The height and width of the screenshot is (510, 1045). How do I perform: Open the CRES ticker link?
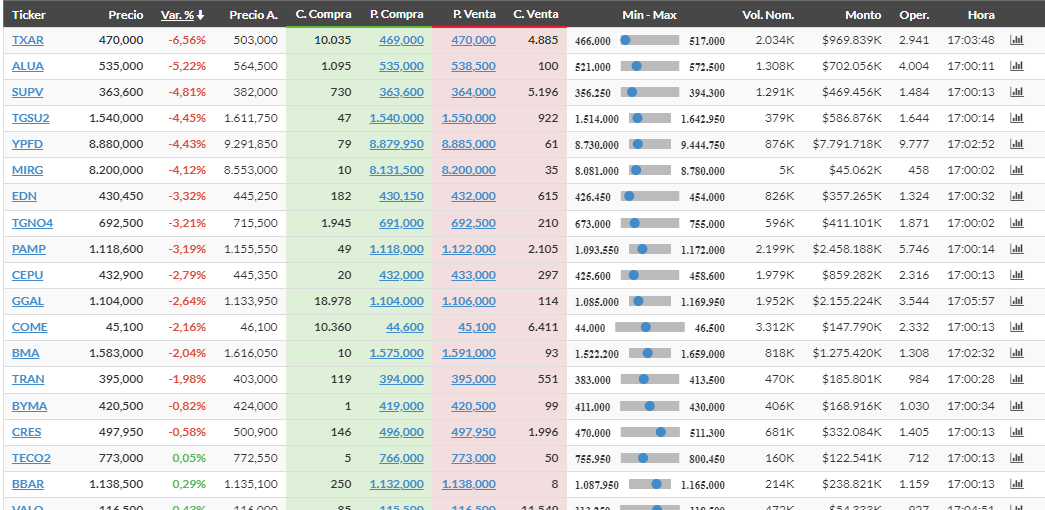point(27,432)
